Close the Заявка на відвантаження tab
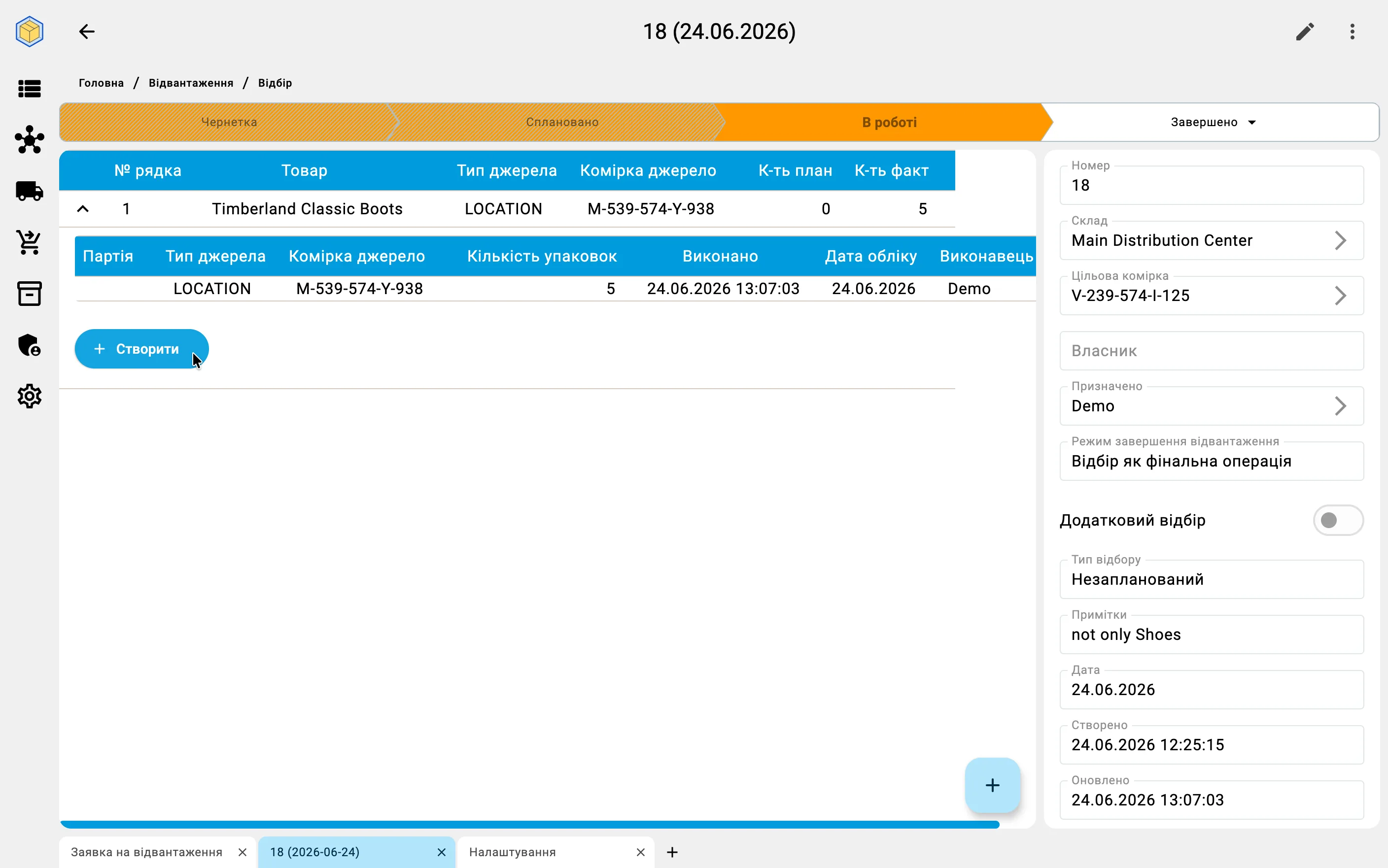The image size is (1388, 868). coord(243,852)
